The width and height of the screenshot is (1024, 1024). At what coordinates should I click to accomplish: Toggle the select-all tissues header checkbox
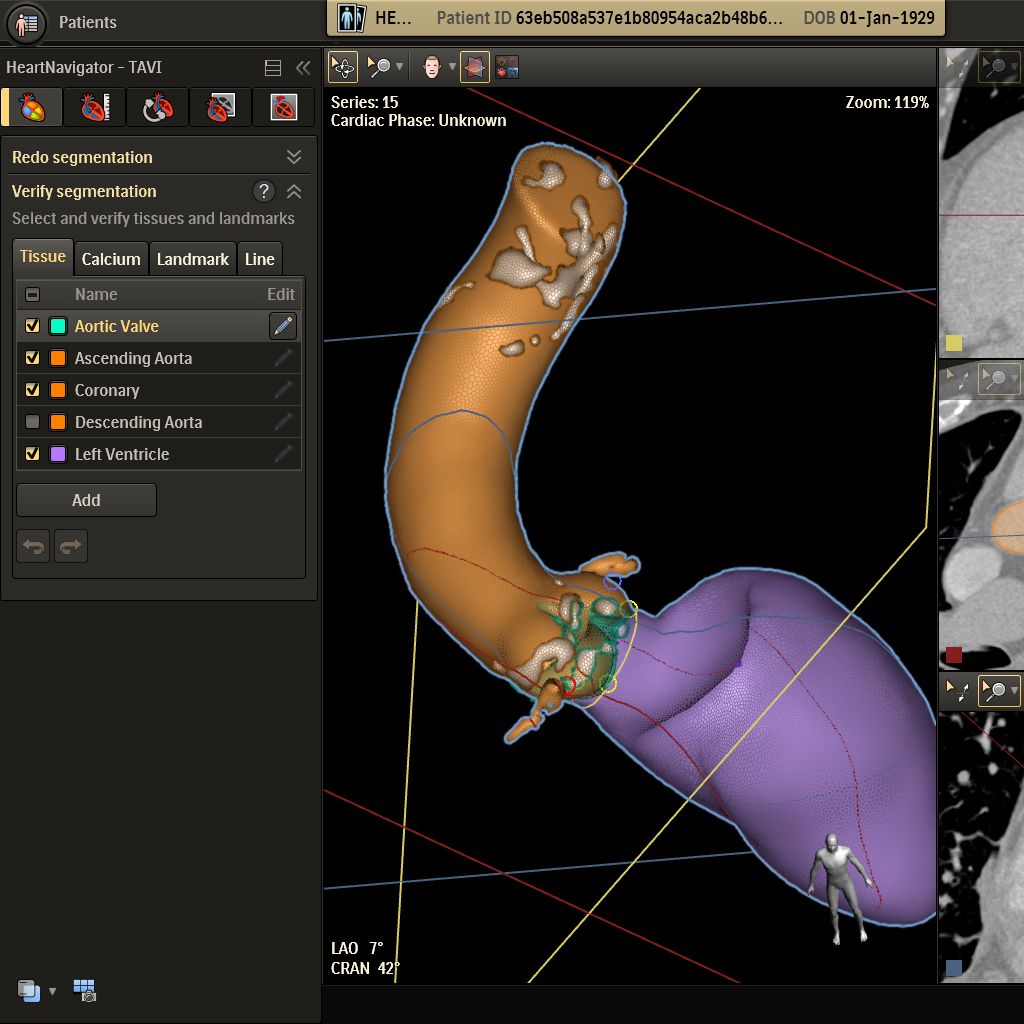point(32,295)
